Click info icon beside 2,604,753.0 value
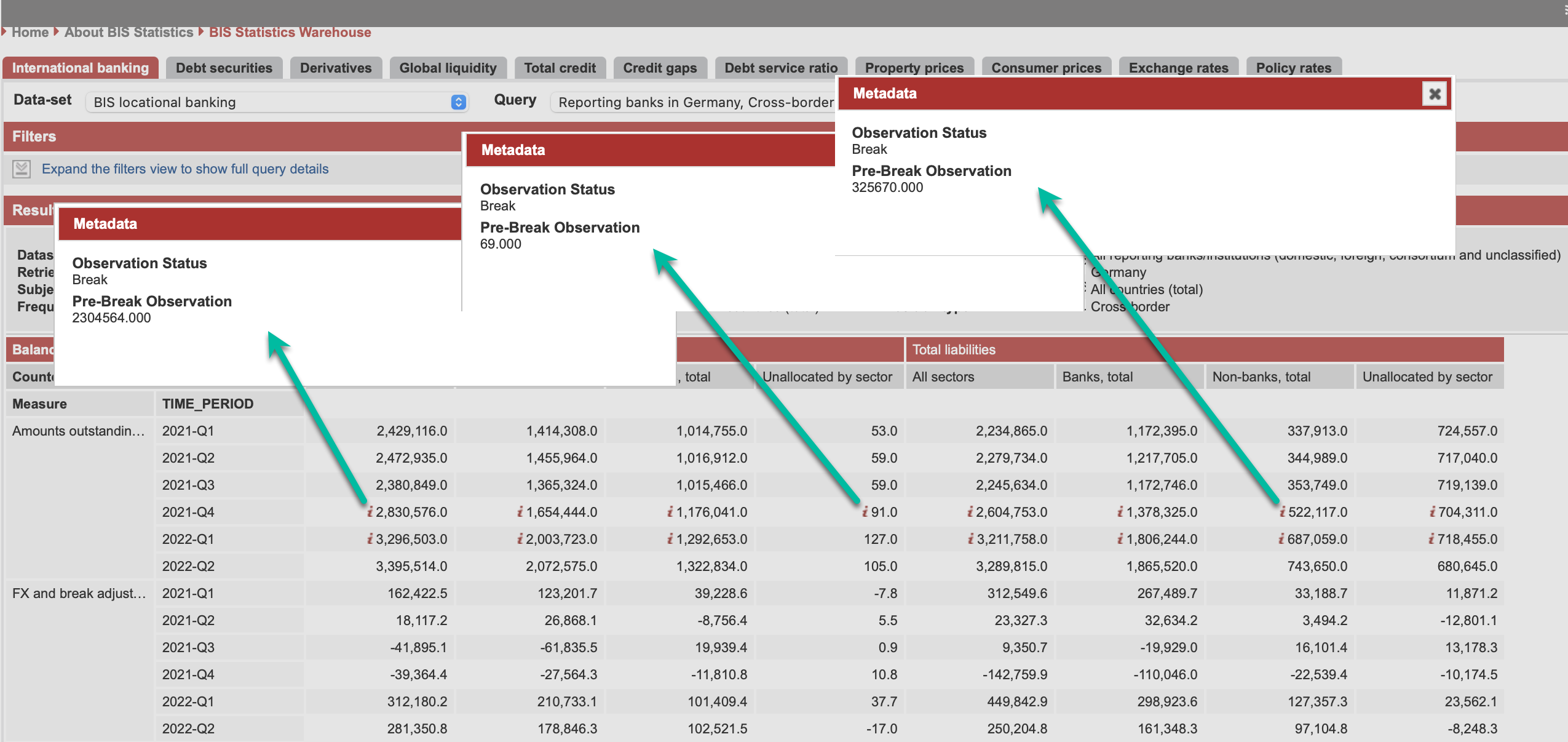Image resolution: width=1568 pixels, height=742 pixels. pos(970,512)
